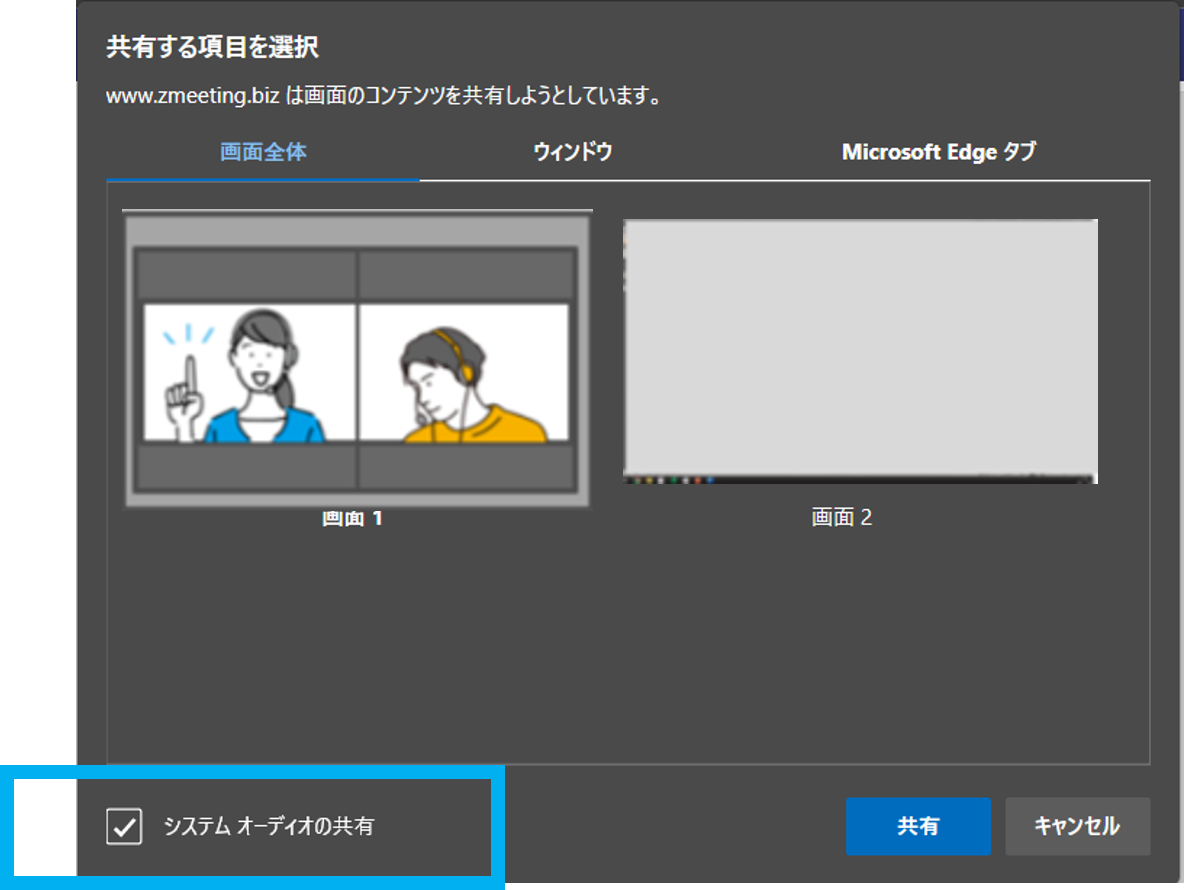
Task: Click the 画面 2 caption text
Action: 842,517
